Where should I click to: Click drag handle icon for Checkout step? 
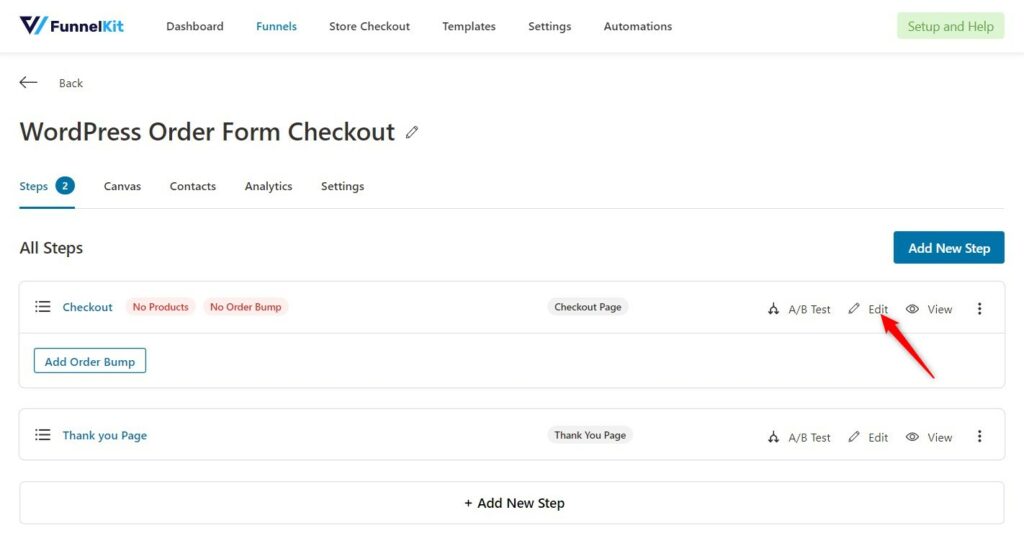coord(42,306)
